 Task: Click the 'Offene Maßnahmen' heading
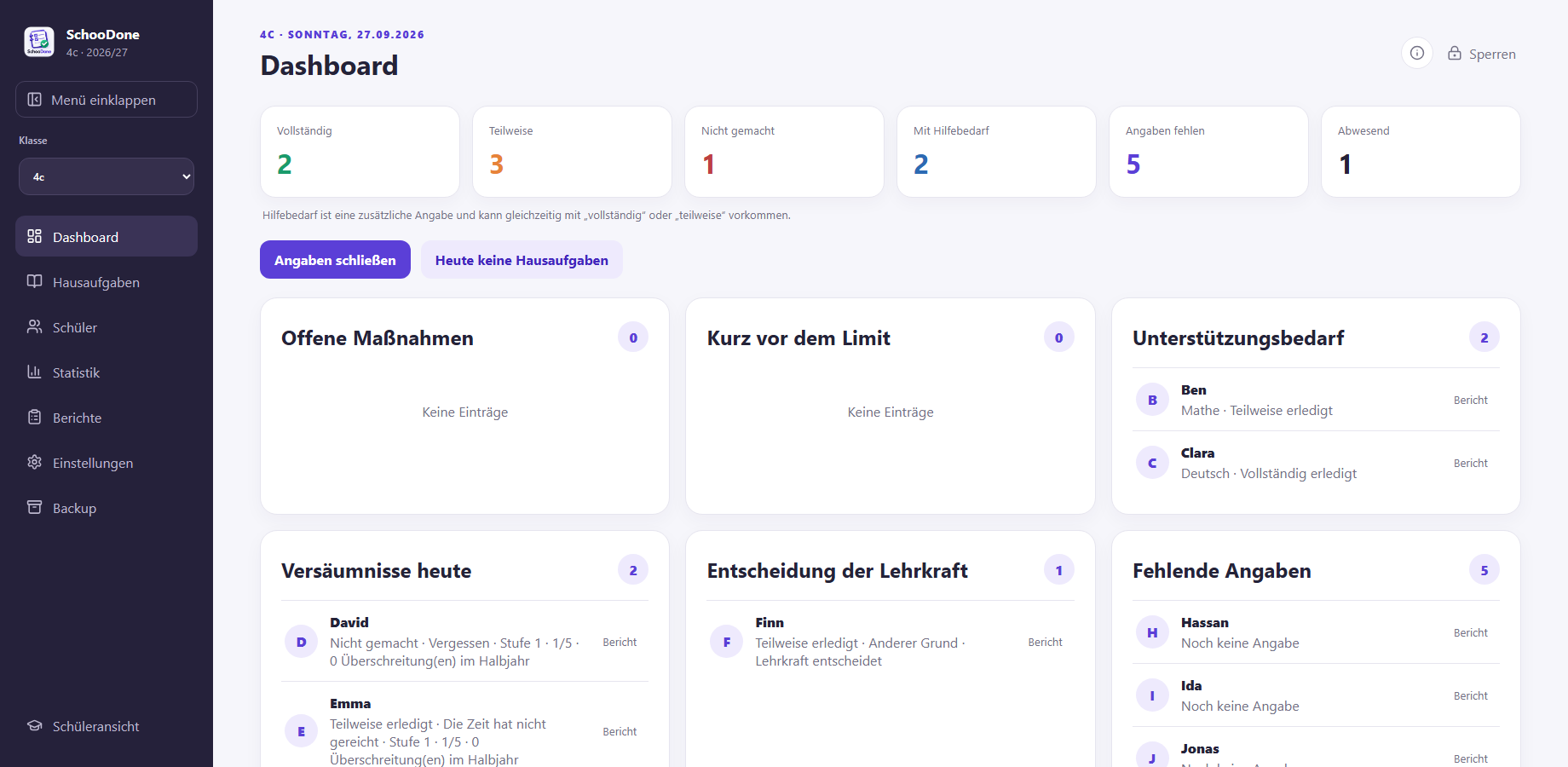pyautogui.click(x=378, y=338)
